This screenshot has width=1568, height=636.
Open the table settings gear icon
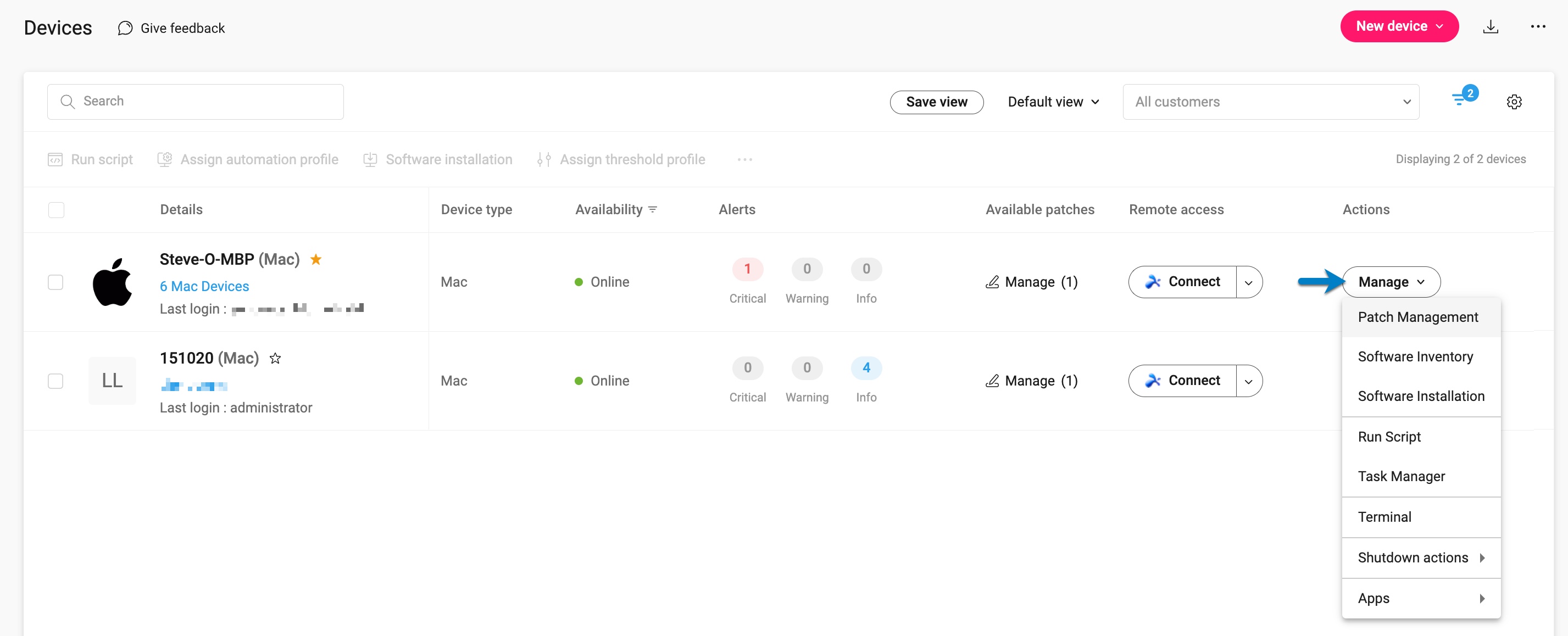pos(1514,102)
